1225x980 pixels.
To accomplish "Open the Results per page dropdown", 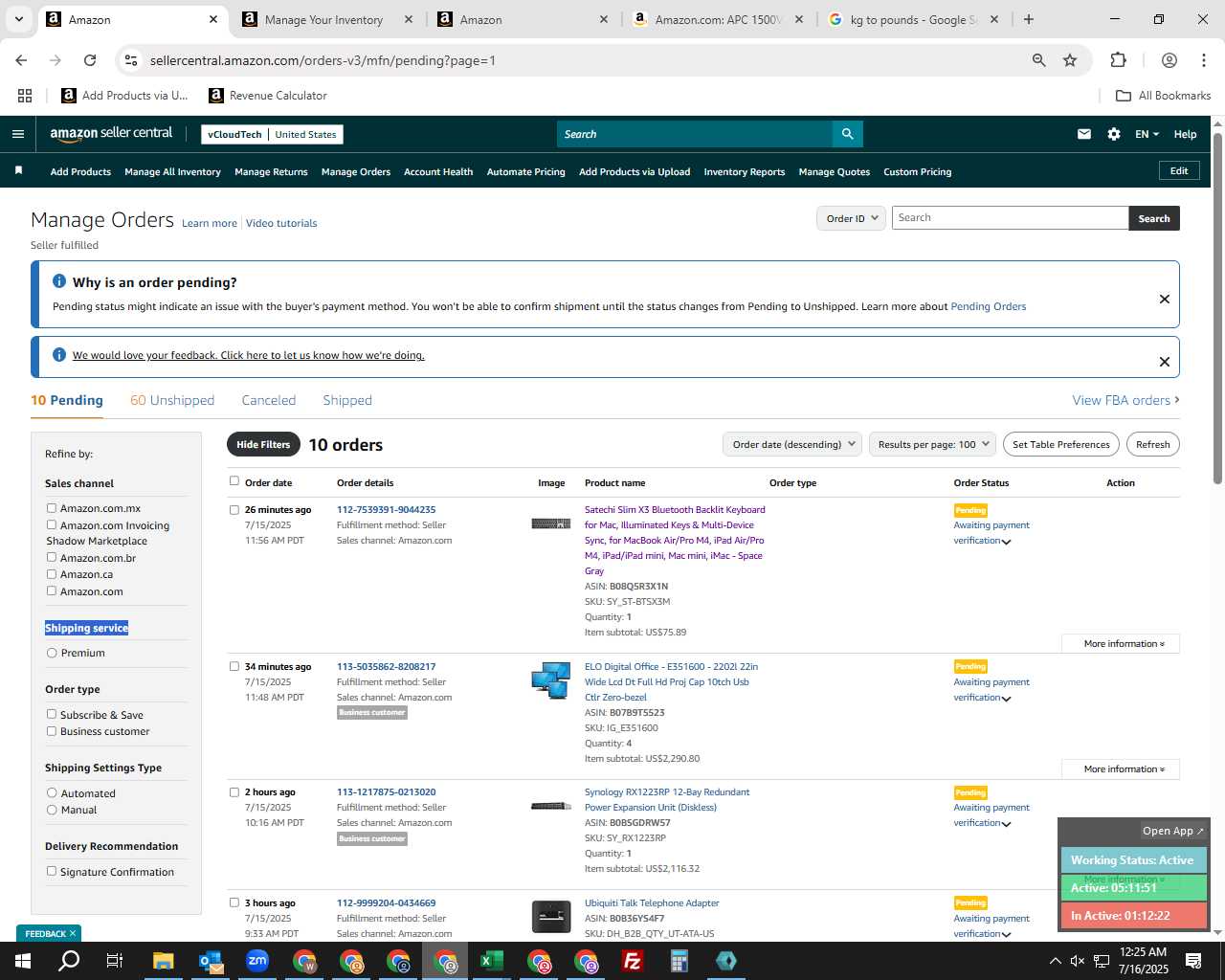I will click(x=933, y=444).
